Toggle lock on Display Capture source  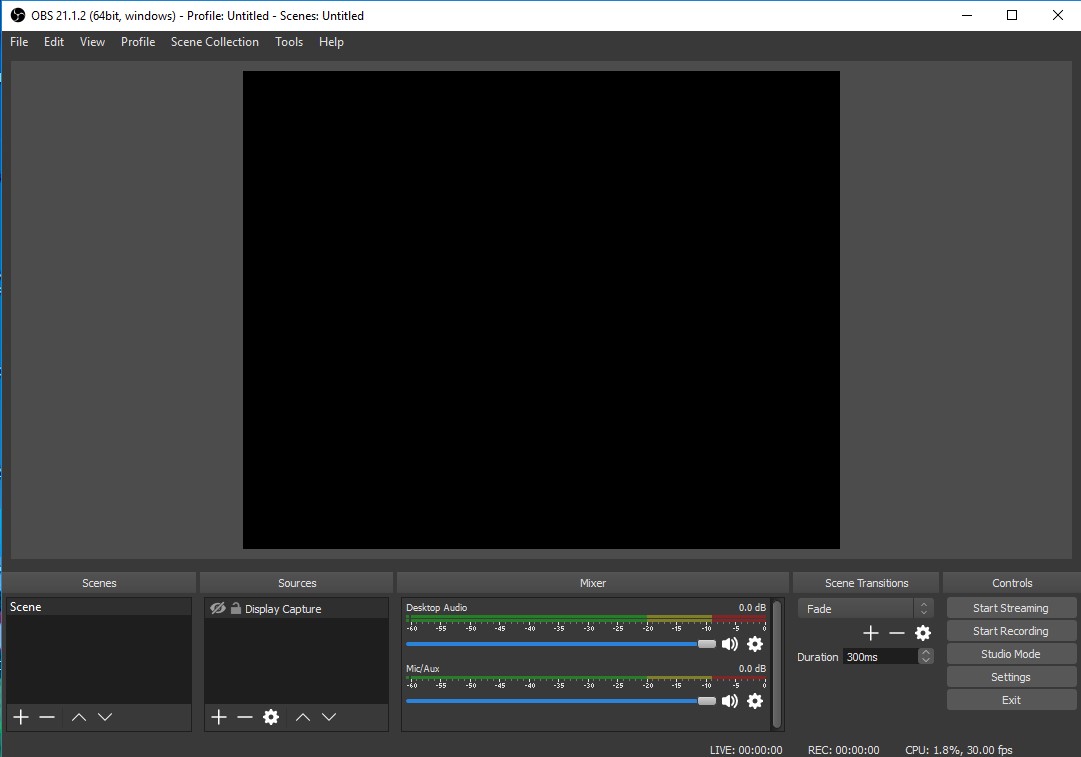(x=236, y=608)
